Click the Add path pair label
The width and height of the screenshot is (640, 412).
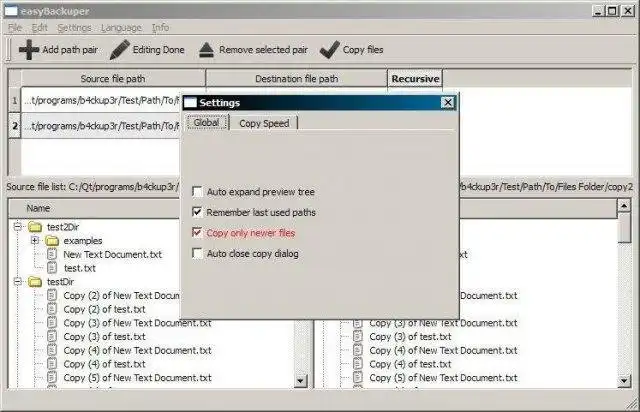point(70,50)
